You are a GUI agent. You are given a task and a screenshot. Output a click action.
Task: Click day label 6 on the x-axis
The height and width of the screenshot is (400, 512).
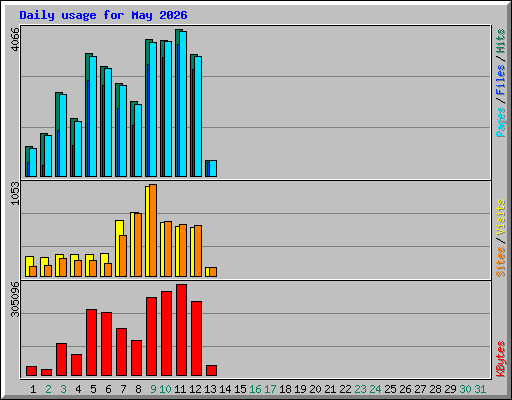108,389
